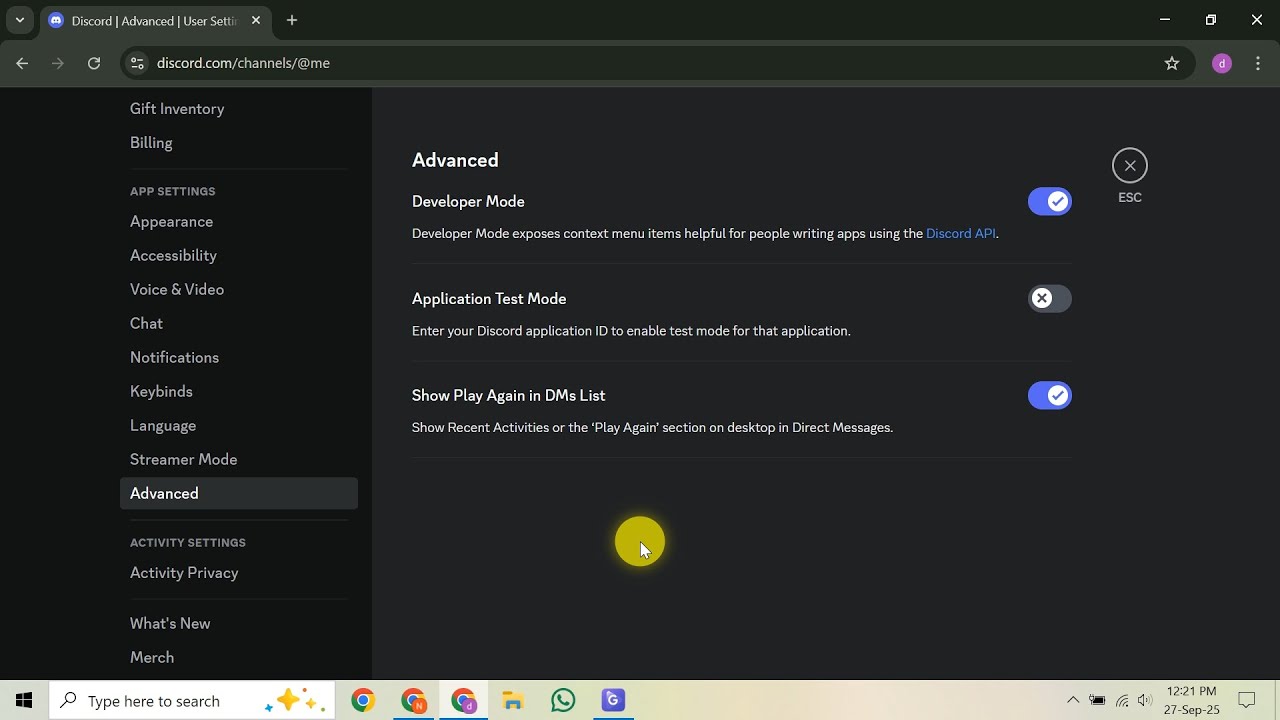Open WhatsApp from the taskbar
The width and height of the screenshot is (1280, 720).
pos(563,701)
